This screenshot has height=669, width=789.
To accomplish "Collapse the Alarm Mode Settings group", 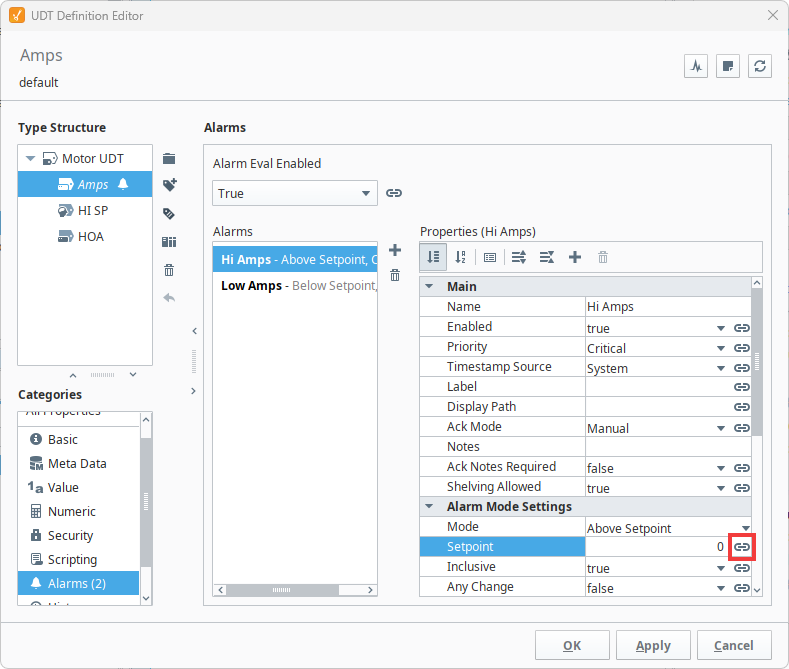I will (429, 507).
